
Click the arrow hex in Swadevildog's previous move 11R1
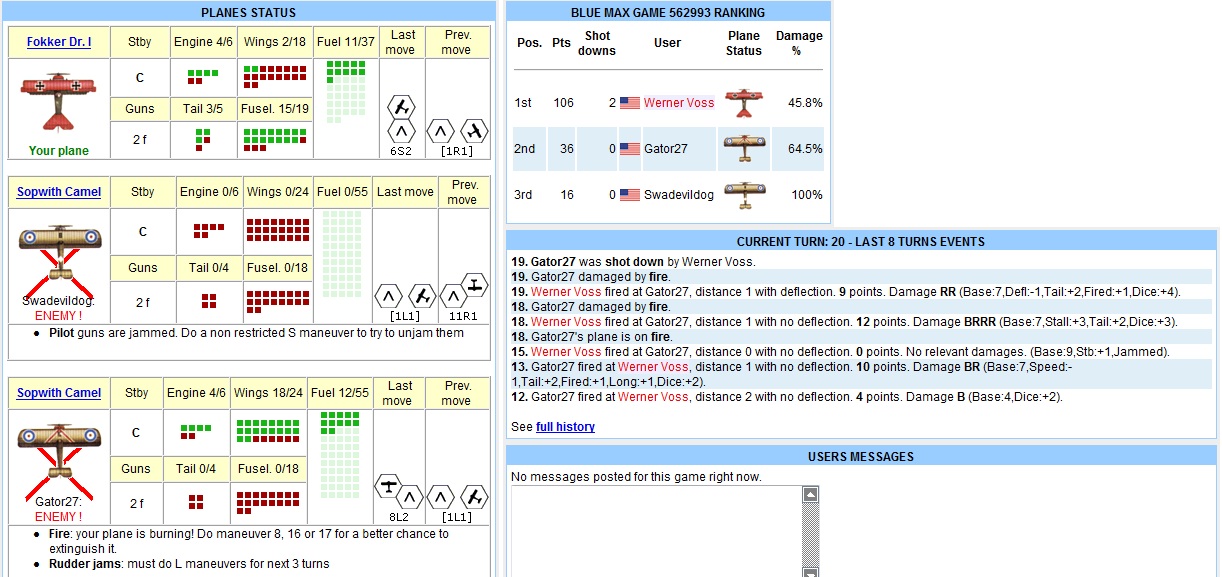(x=452, y=296)
